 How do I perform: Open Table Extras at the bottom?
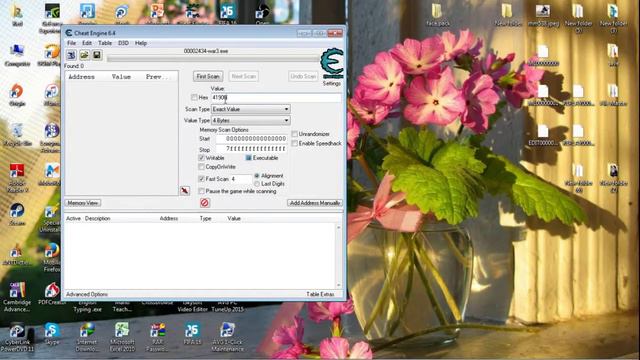point(320,294)
